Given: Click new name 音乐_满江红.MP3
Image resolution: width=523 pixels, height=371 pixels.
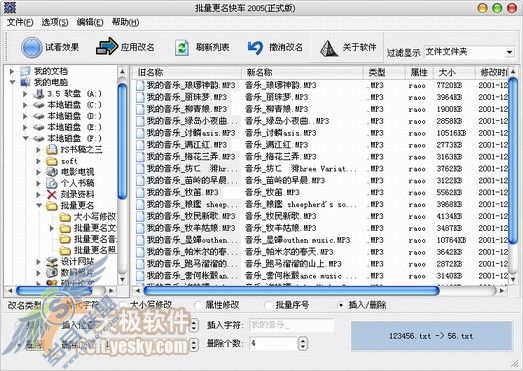Looking at the screenshot, I should click(276, 145).
